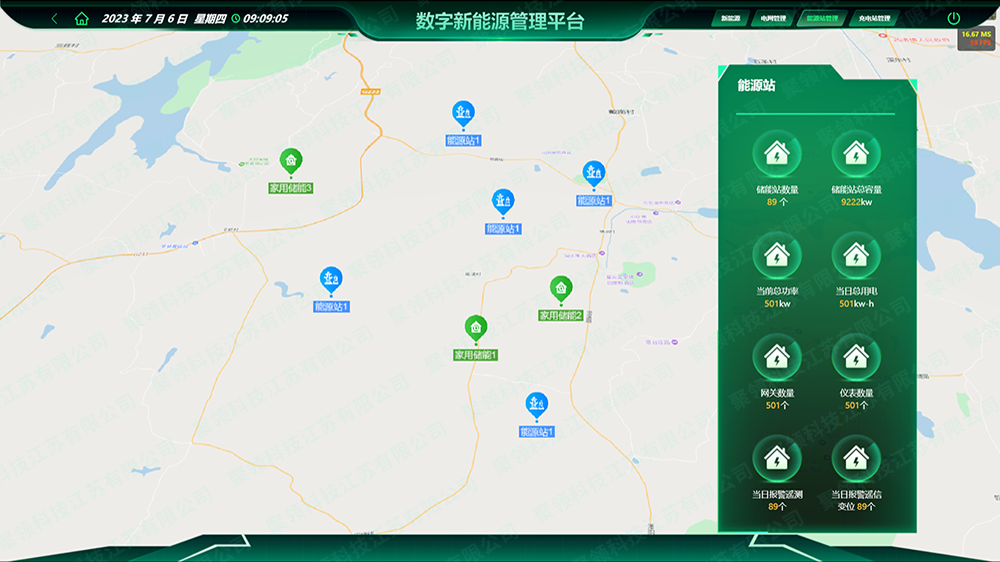Click the 89个 value under 当日报警遥测
The width and height of the screenshot is (1000, 562).
(777, 507)
